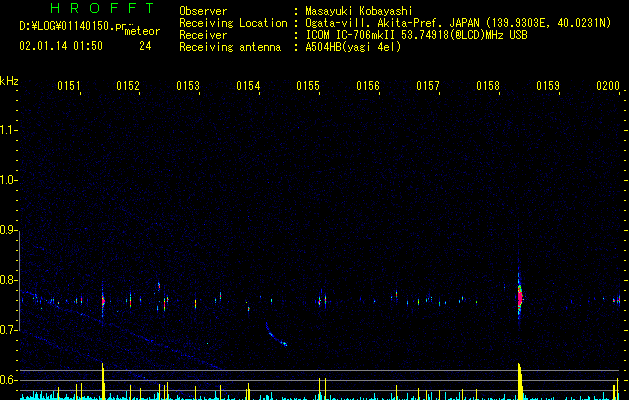Click the 0157 time marker
This screenshot has width=629, height=400.
pyautogui.click(x=428, y=86)
